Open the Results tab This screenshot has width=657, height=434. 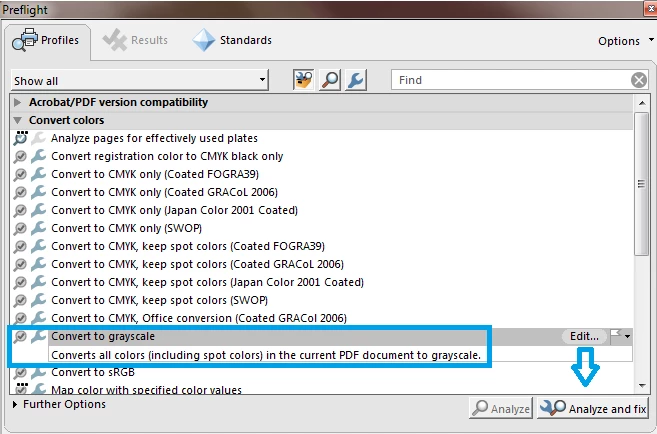pos(135,41)
